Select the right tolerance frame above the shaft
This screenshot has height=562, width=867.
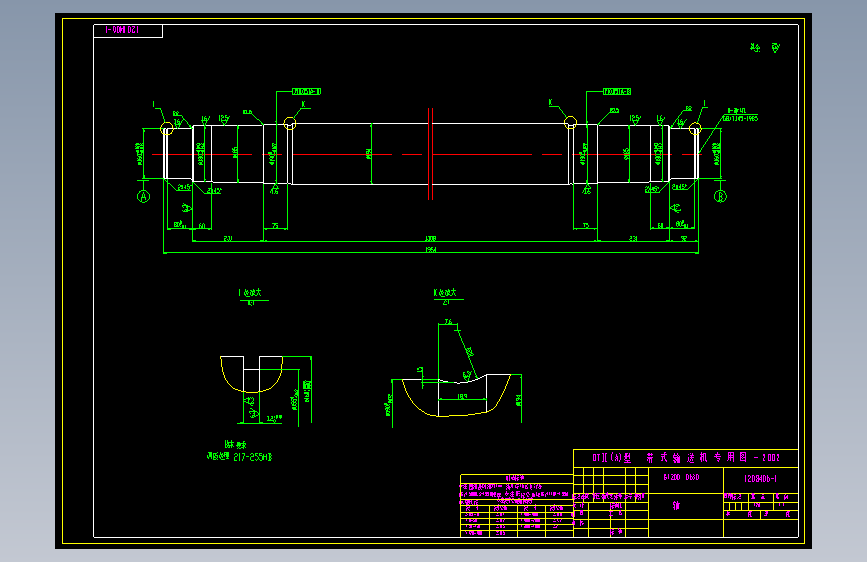[x=617, y=91]
